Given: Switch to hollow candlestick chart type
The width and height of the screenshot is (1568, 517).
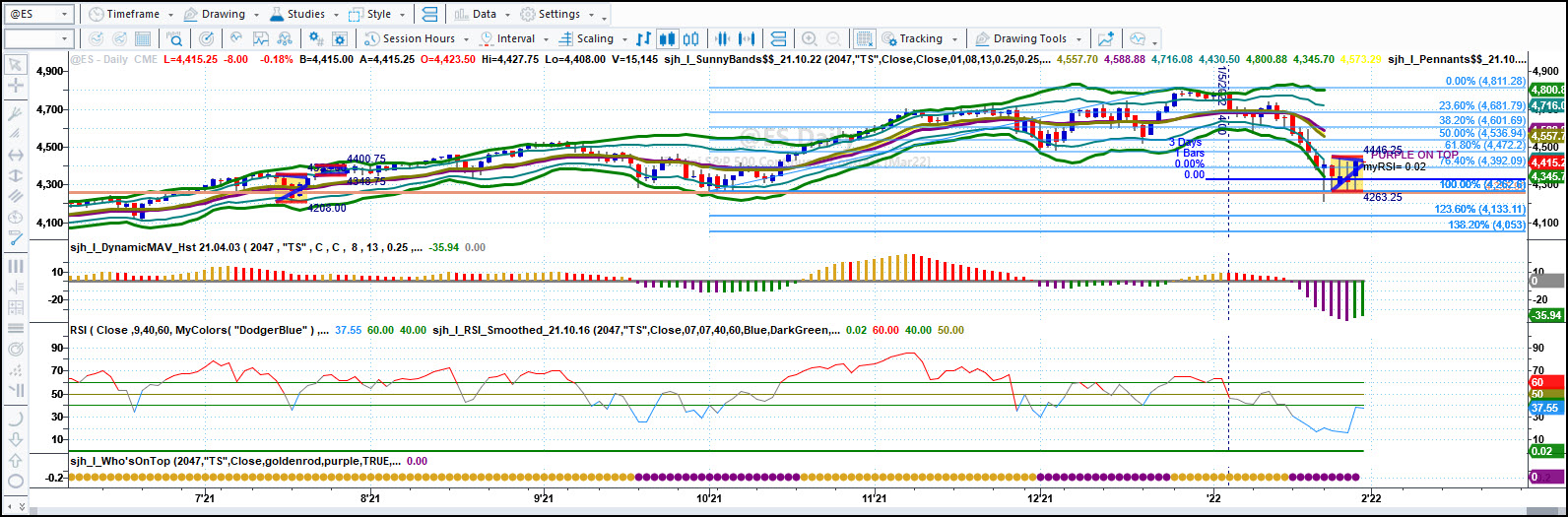Looking at the screenshot, I should (689, 39).
